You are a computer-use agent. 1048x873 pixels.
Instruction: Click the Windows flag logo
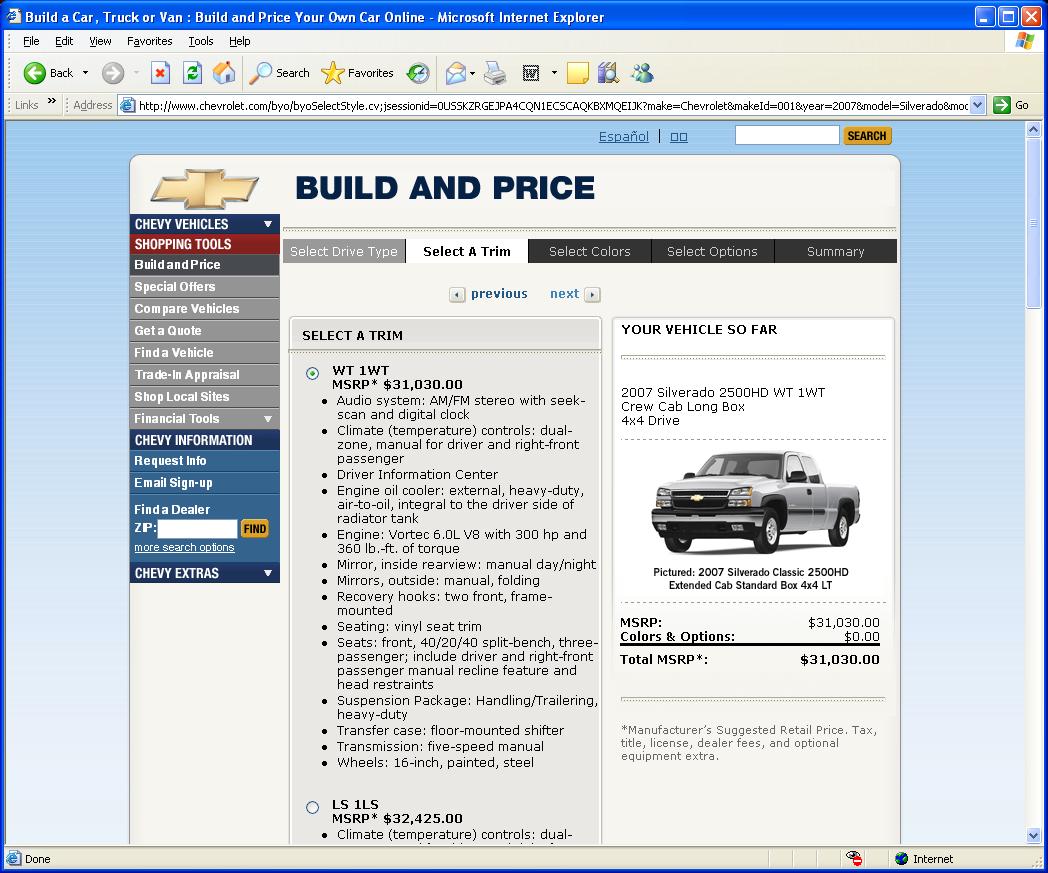pos(1024,41)
